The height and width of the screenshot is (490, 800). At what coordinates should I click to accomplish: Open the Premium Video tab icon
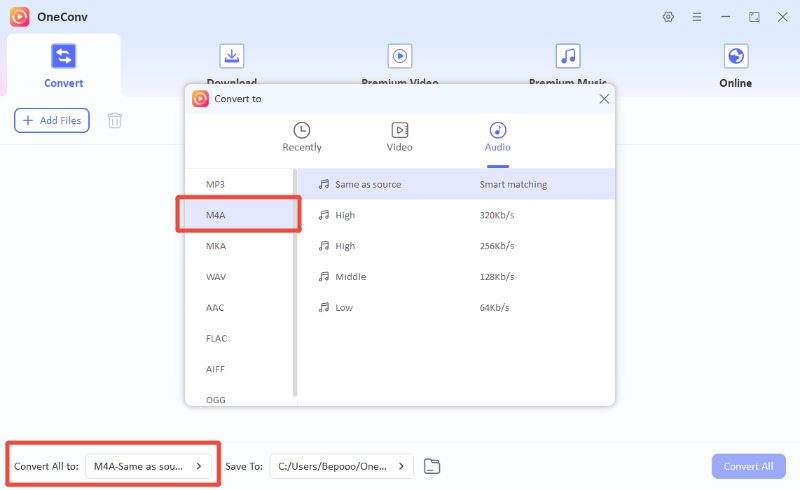[399, 56]
